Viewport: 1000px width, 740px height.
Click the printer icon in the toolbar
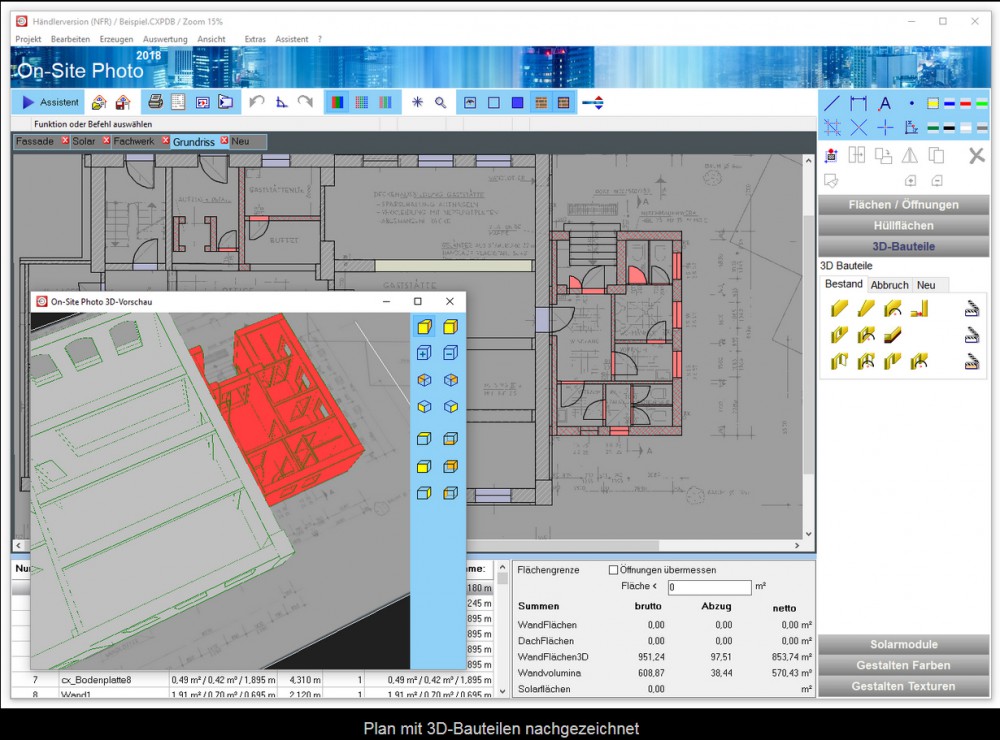tap(155, 102)
